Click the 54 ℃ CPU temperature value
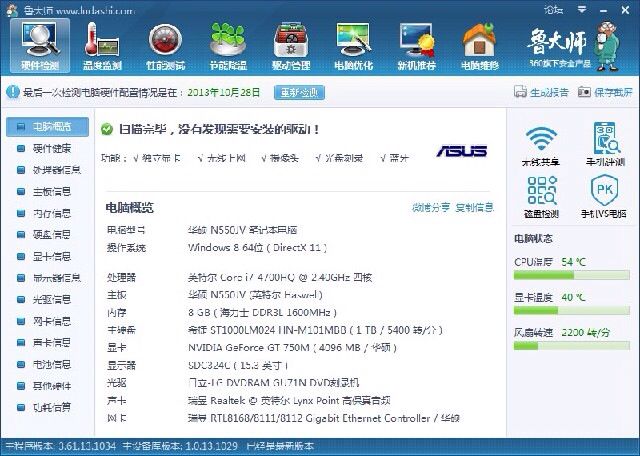Screen dimensions: 640x456 click(573, 262)
